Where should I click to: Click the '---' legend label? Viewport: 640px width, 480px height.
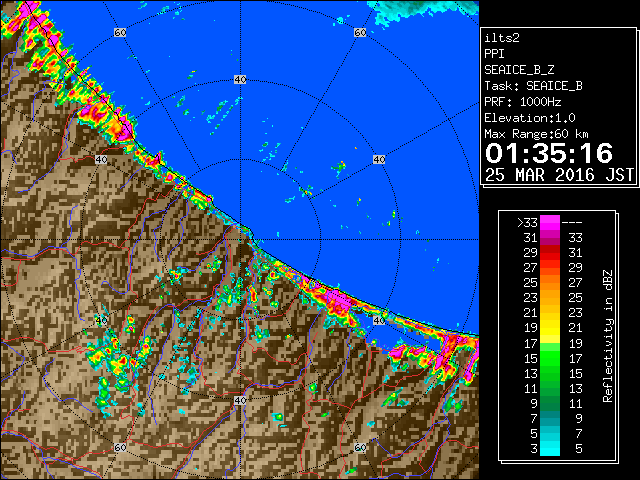click(x=572, y=222)
